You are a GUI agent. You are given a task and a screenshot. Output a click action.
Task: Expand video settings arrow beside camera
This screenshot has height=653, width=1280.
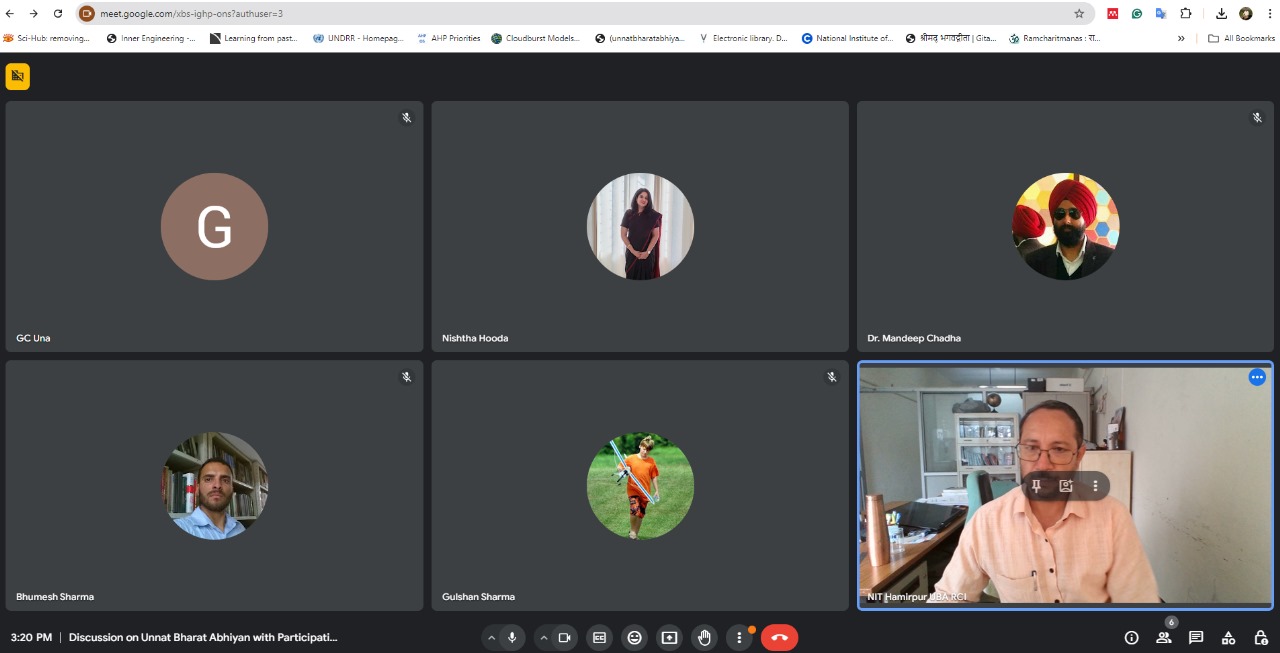pyautogui.click(x=543, y=638)
